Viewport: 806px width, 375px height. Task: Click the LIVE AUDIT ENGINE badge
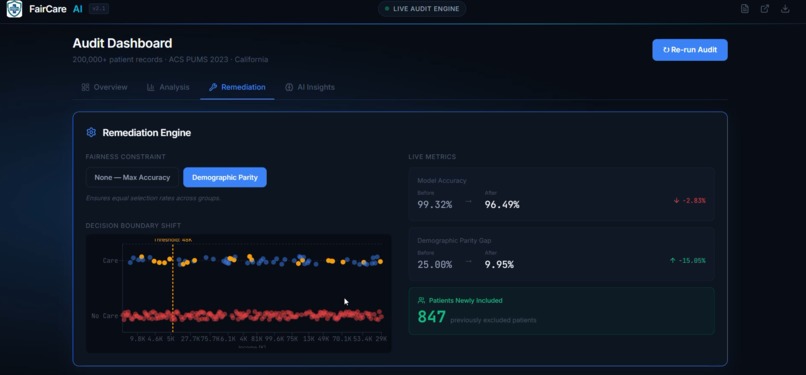point(422,9)
